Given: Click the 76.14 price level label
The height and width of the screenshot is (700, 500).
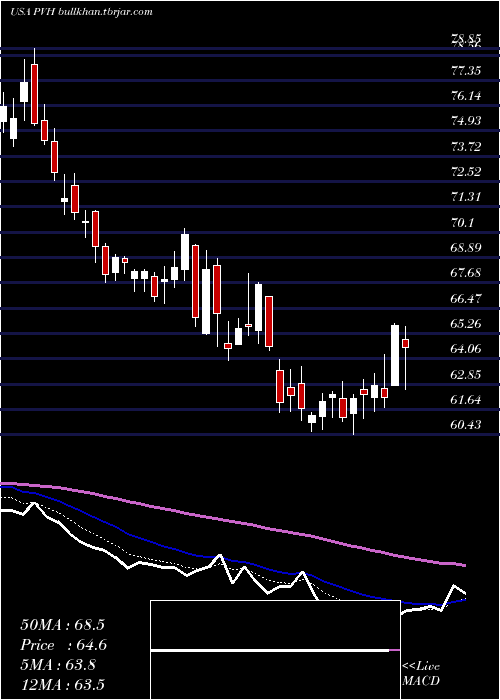Looking at the screenshot, I should pos(467,96).
